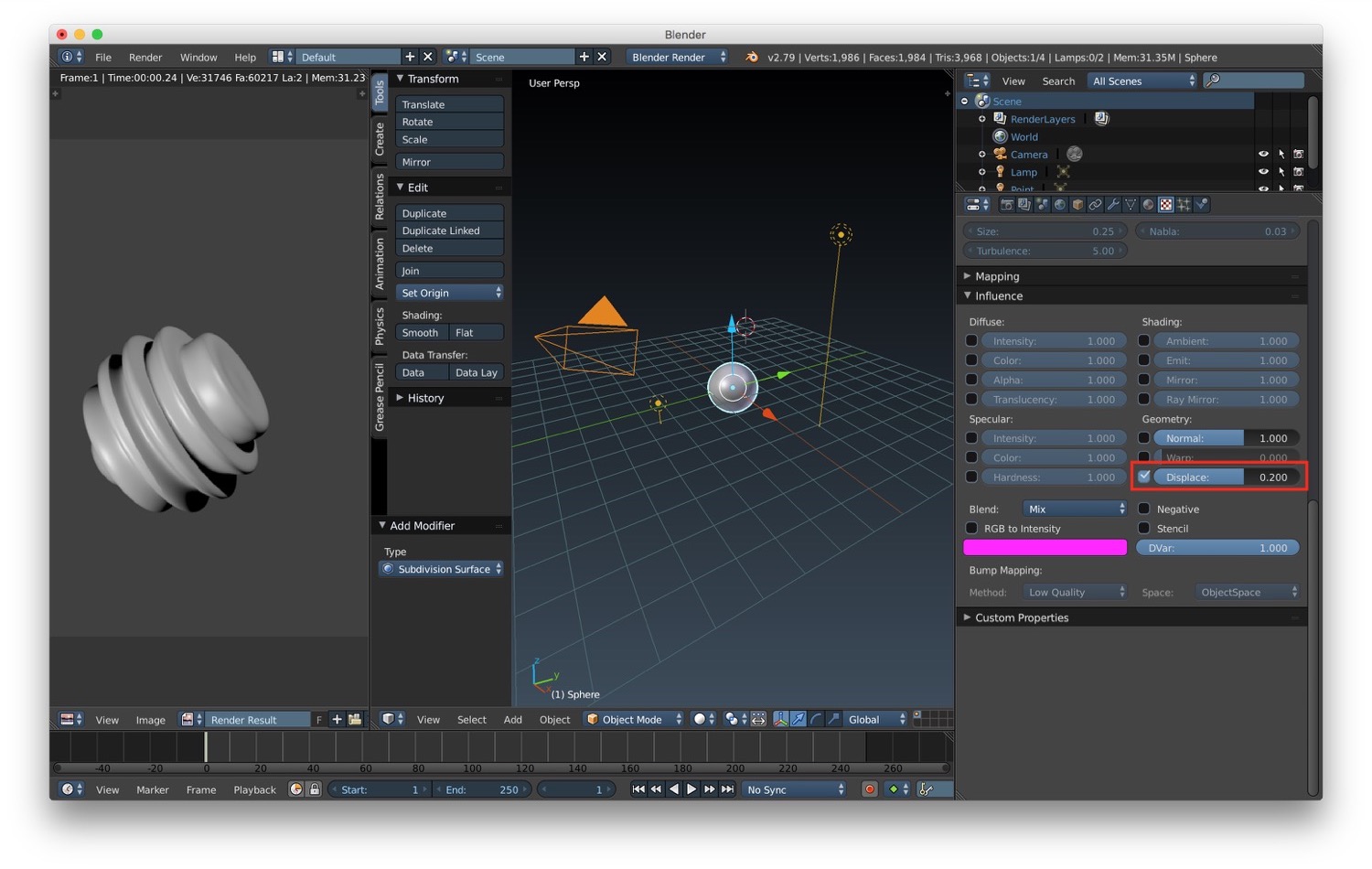
Task: Toggle Lamp visibility eye in outliner
Action: point(1263,171)
